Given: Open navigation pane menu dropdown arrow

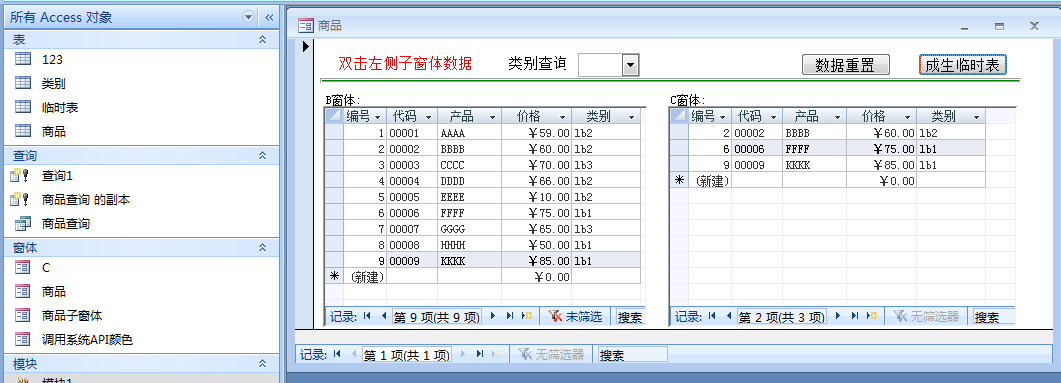Looking at the screenshot, I should [x=248, y=18].
